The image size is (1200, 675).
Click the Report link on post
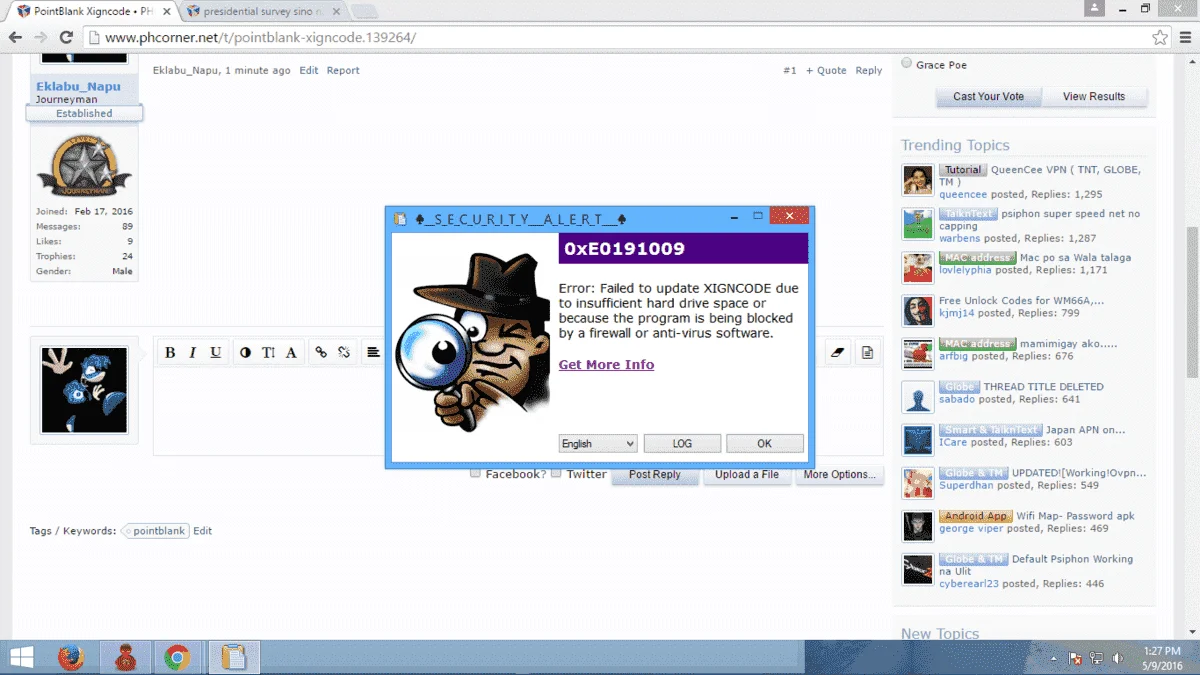point(343,70)
